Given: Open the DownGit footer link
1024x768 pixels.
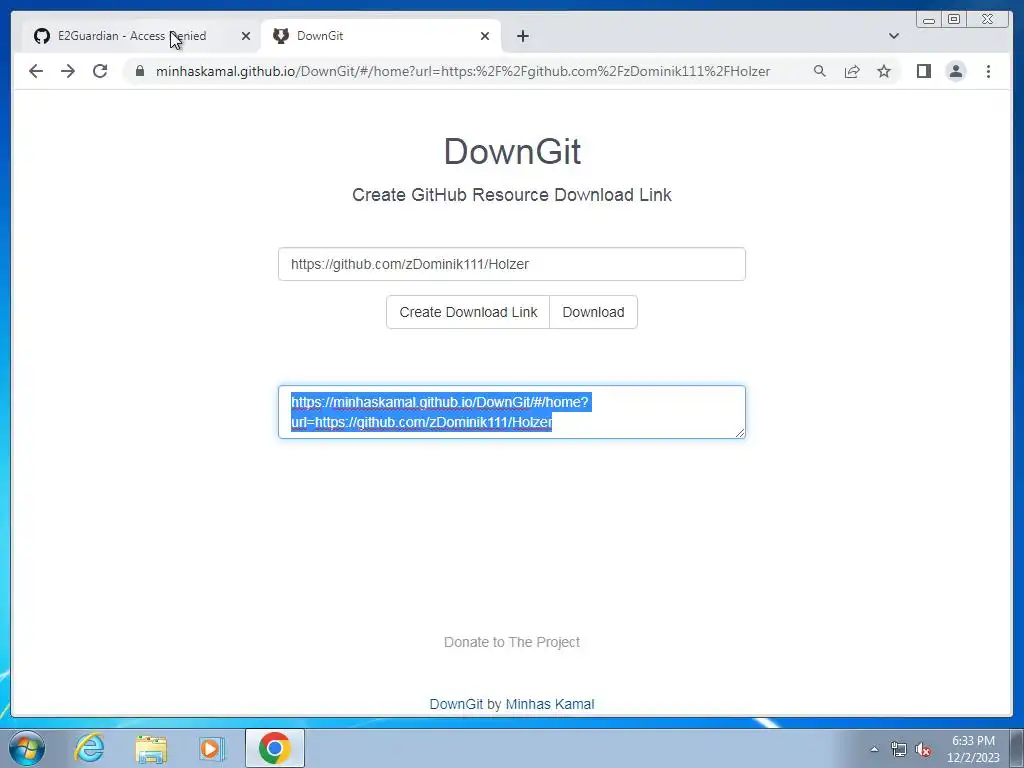Looking at the screenshot, I should [456, 704].
